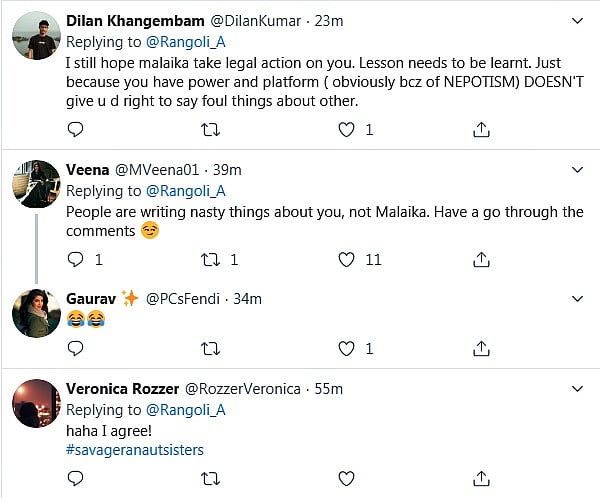Click Gaurav's profile avatar
Screen dimensions: 600x498
point(36,313)
